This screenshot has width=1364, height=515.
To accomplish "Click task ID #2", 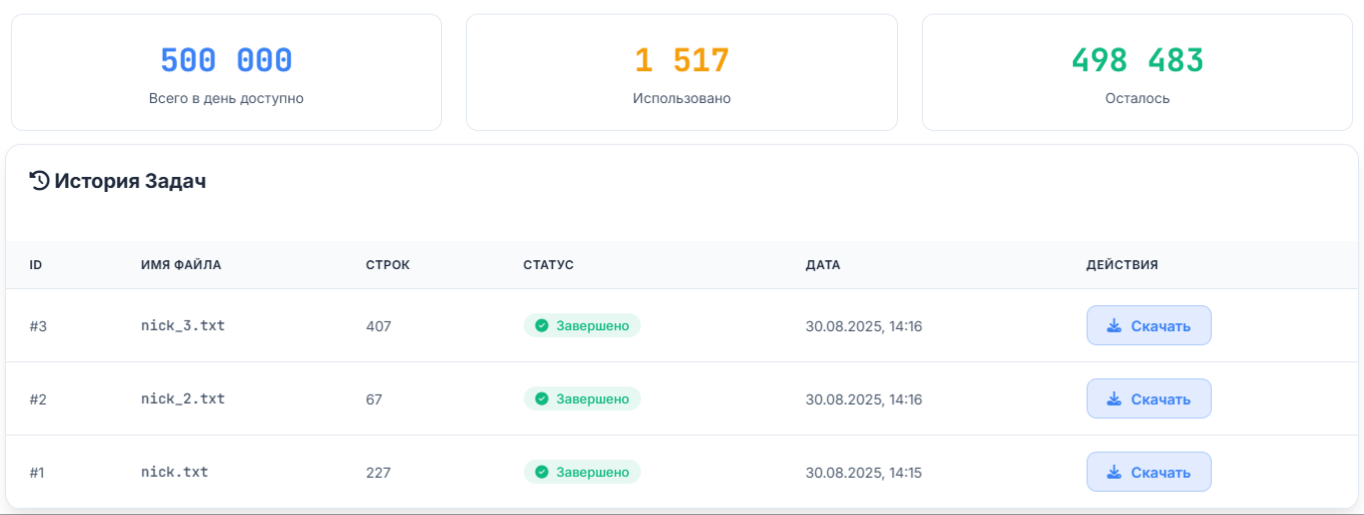I will click(x=38, y=399).
